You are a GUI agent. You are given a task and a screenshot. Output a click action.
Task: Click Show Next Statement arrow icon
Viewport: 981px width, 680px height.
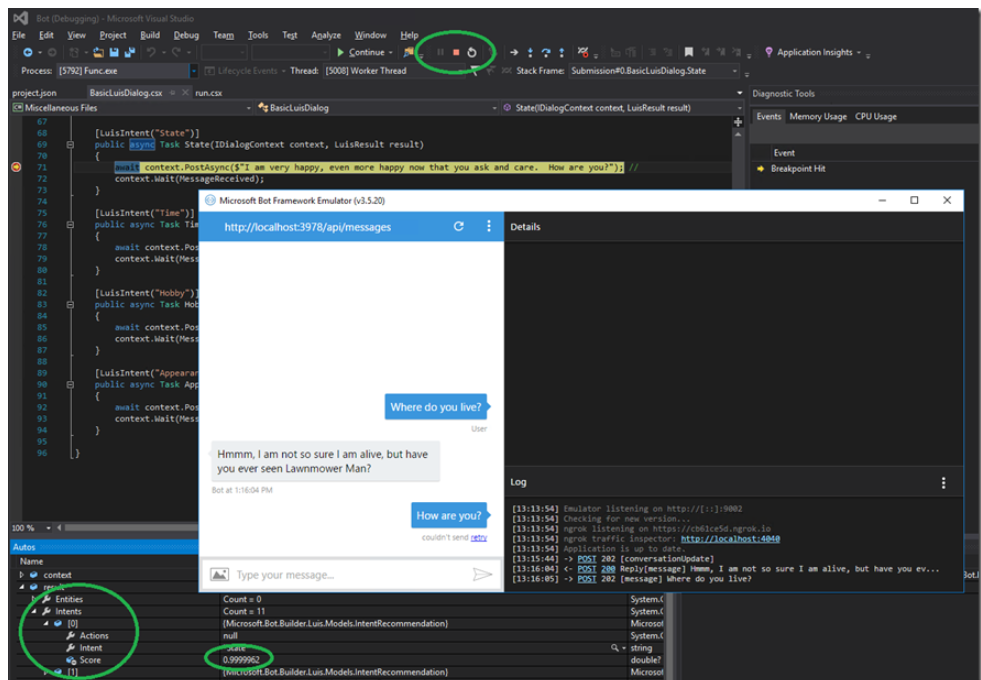pos(514,53)
